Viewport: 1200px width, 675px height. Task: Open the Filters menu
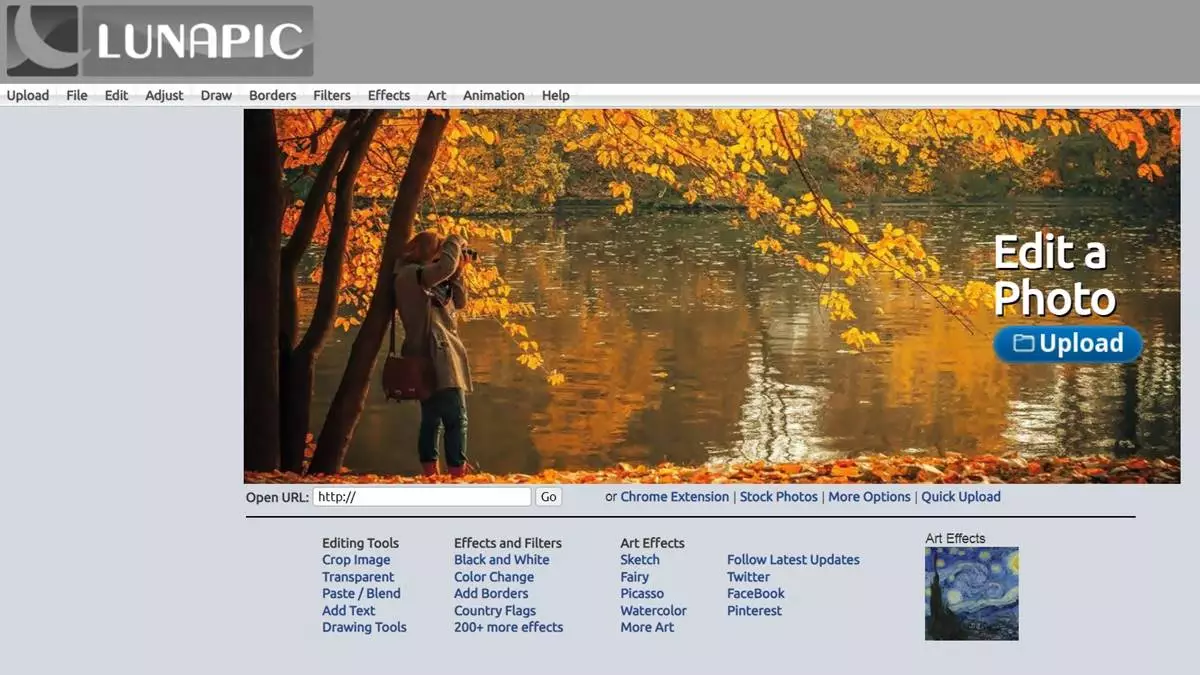click(x=332, y=96)
